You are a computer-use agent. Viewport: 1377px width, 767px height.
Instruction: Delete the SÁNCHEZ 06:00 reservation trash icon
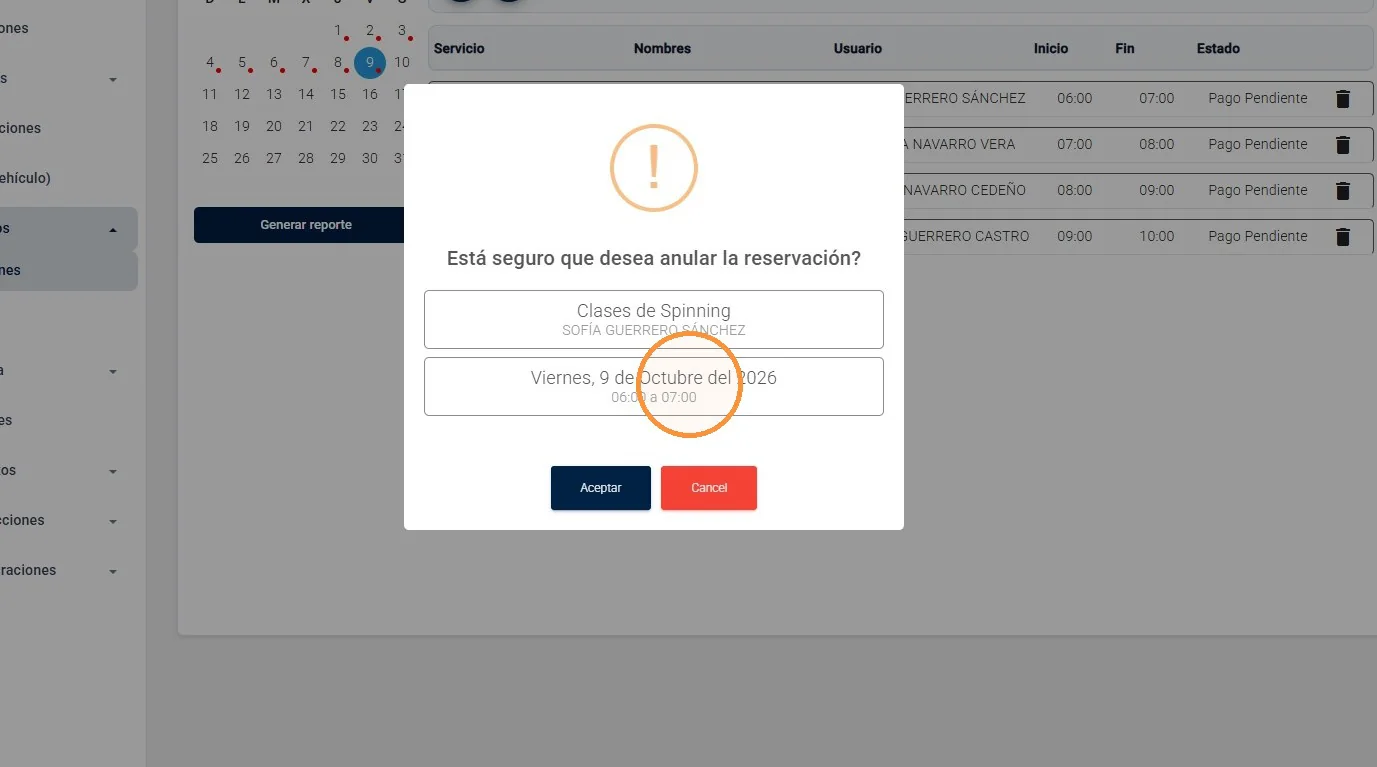(x=1343, y=99)
